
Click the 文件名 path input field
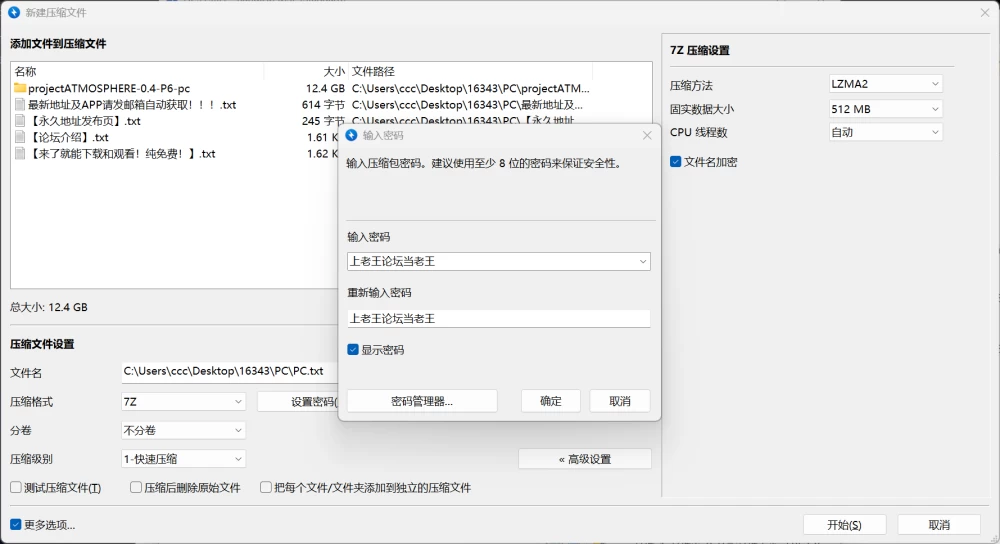point(230,371)
